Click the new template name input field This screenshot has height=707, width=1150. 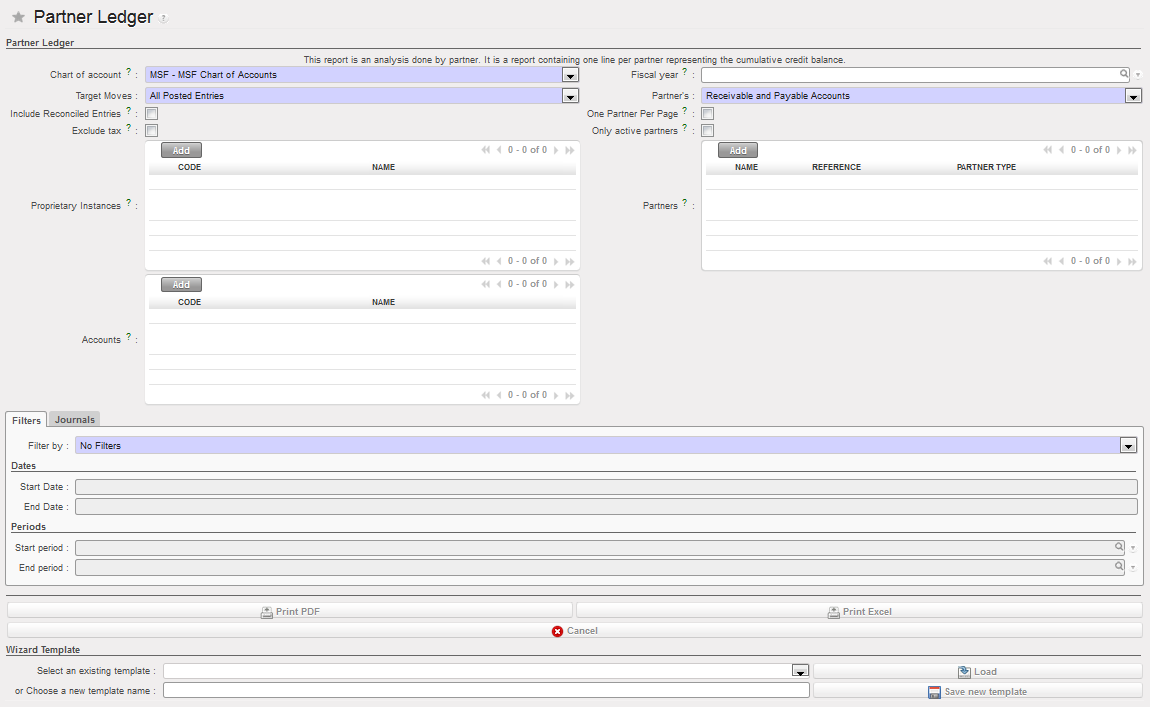[486, 690]
